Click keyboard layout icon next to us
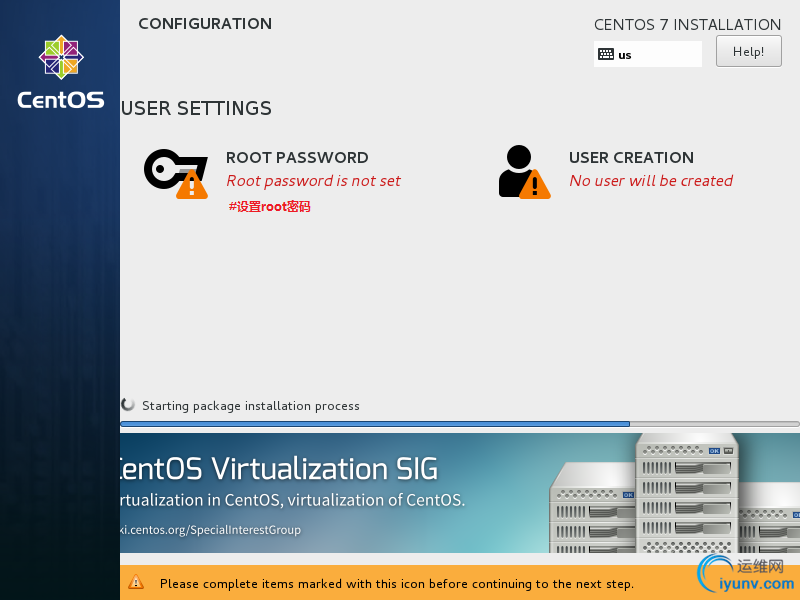The height and width of the screenshot is (600, 800). (606, 54)
